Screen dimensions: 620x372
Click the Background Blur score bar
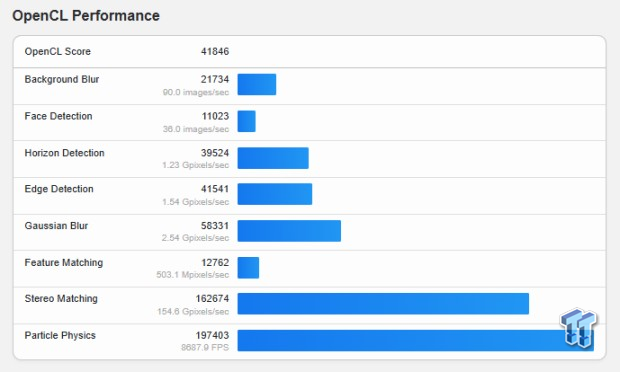pos(257,84)
